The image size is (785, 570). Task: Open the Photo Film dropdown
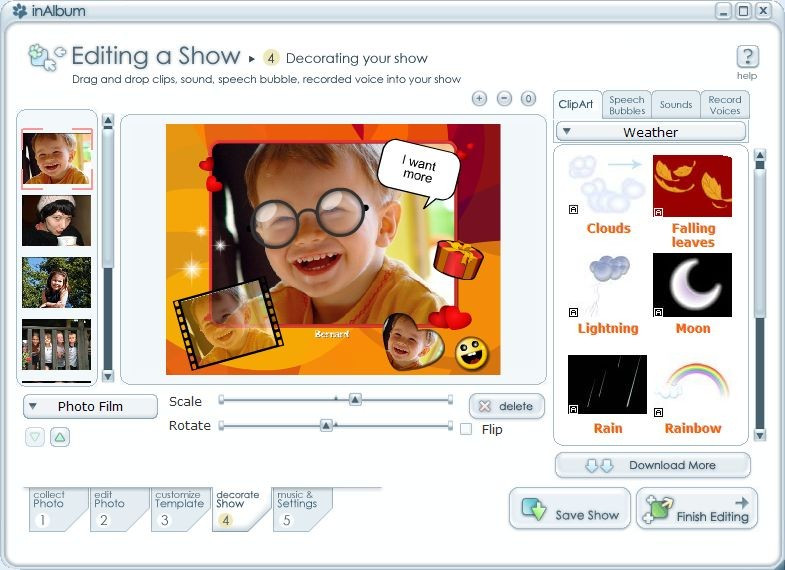point(90,406)
